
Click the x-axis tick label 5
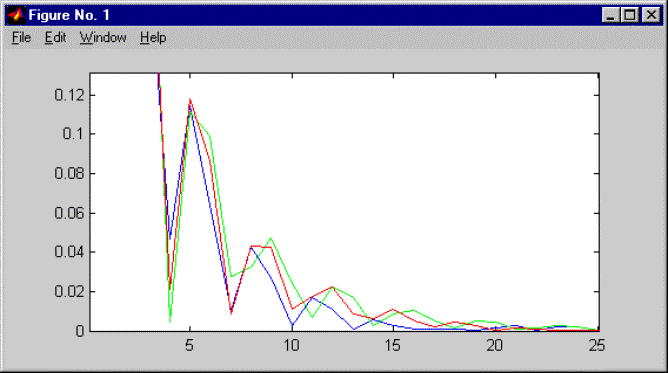(190, 346)
